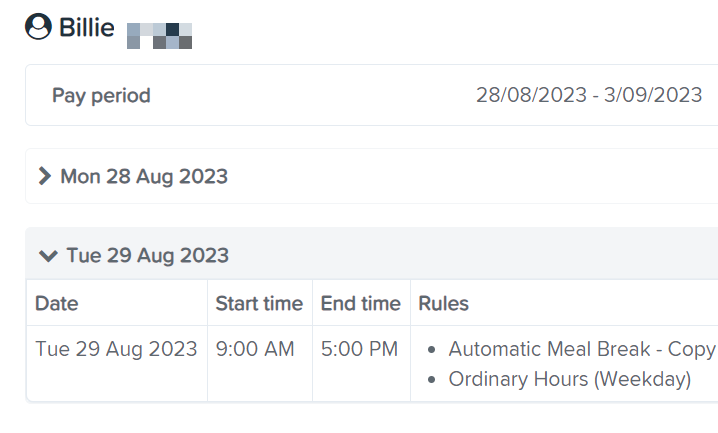Click the right chevron beside Mon 28 Aug

pos(44,176)
